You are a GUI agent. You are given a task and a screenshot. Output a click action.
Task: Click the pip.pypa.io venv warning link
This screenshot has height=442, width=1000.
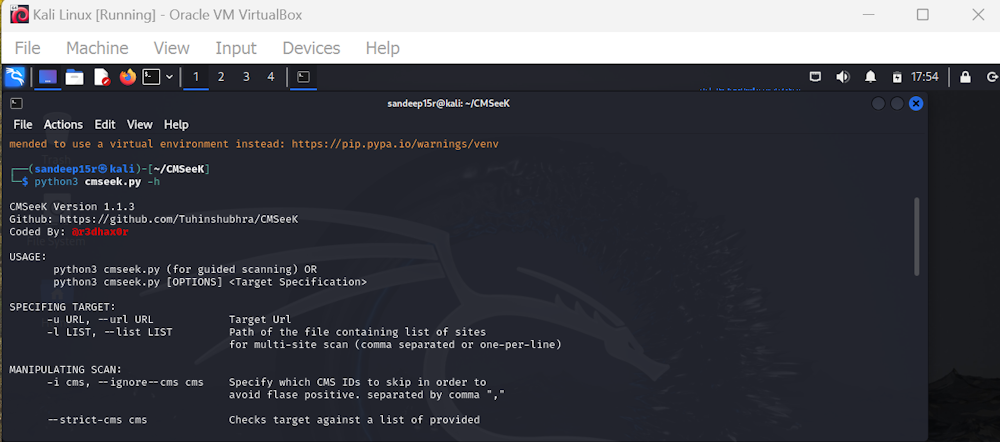coord(395,144)
